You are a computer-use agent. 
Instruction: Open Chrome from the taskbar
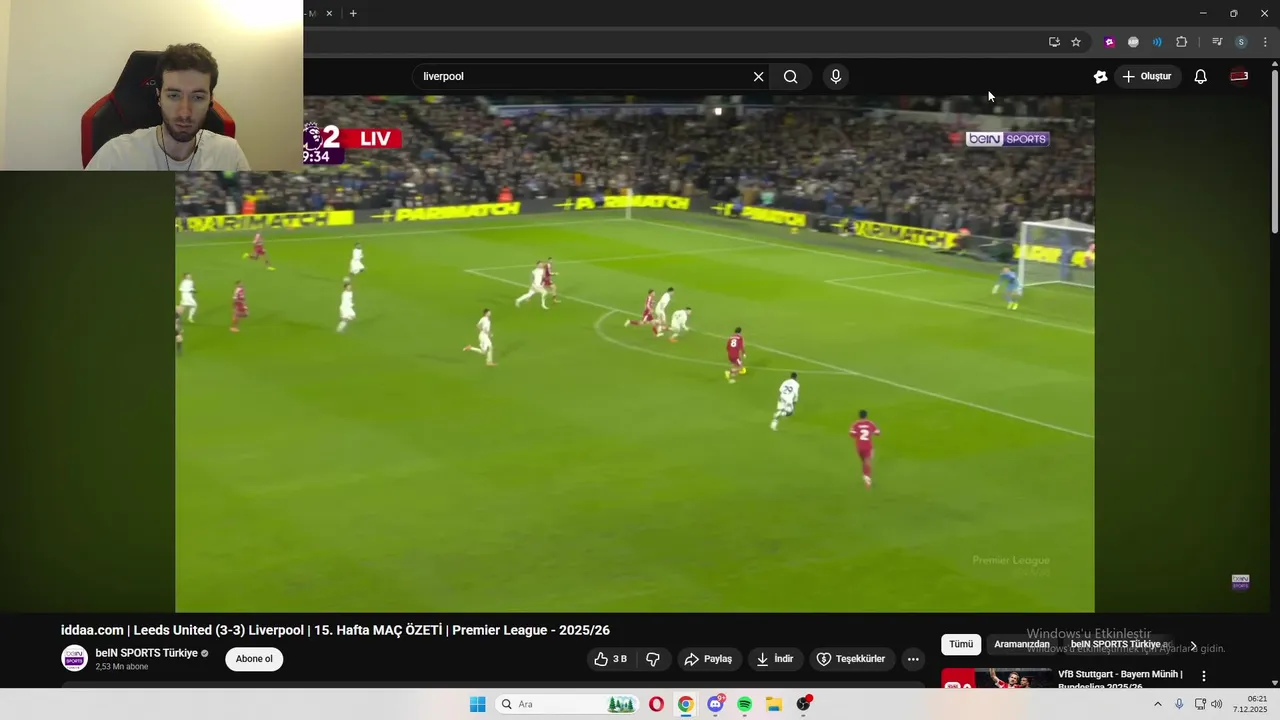coord(685,704)
